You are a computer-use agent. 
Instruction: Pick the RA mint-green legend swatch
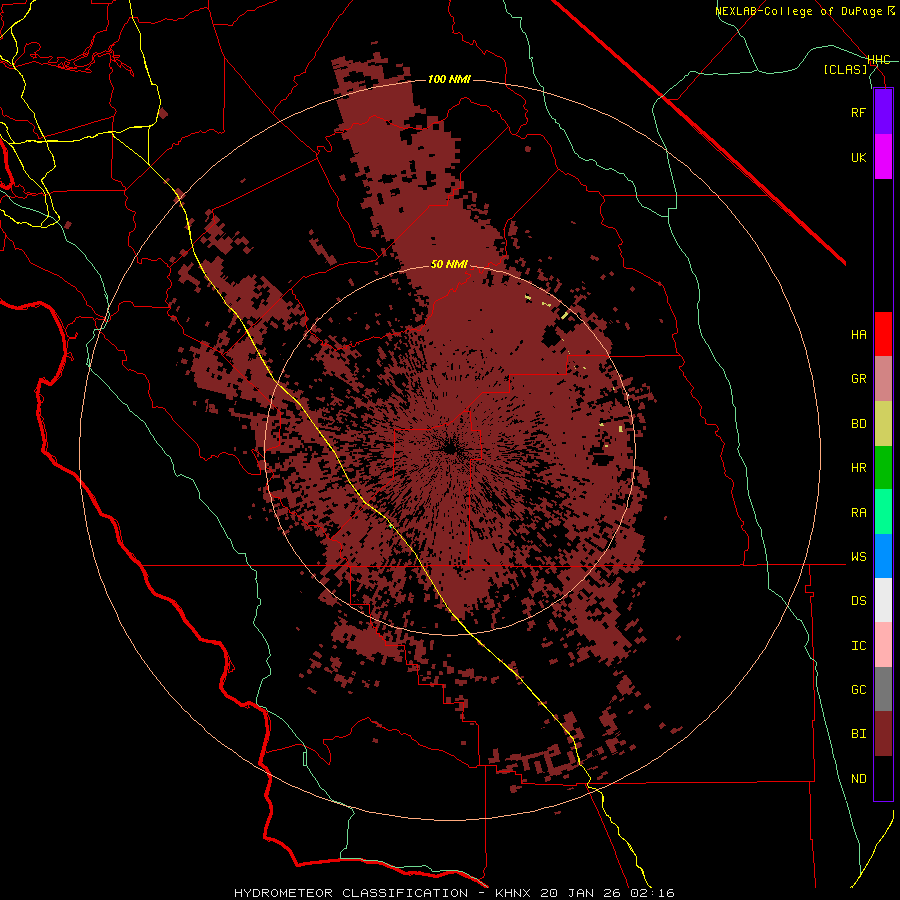(x=883, y=512)
